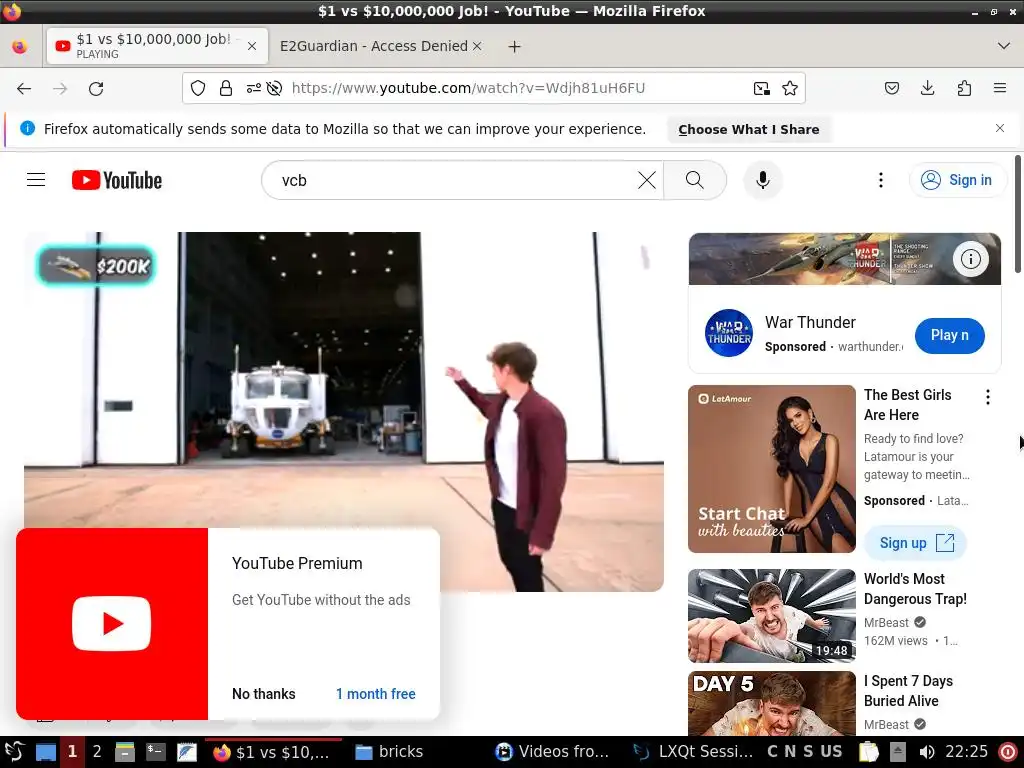Accept the 1 month free offer
The height and width of the screenshot is (768, 1024).
pos(376,694)
